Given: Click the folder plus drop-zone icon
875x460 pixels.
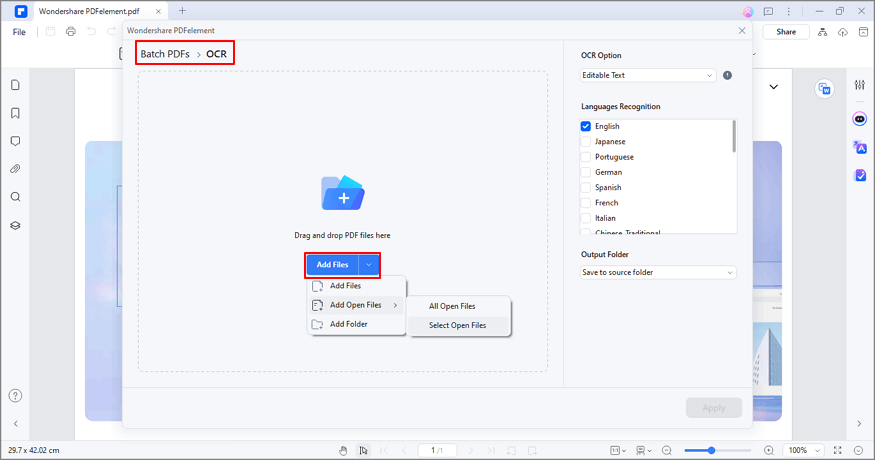Looking at the screenshot, I should point(343,193).
